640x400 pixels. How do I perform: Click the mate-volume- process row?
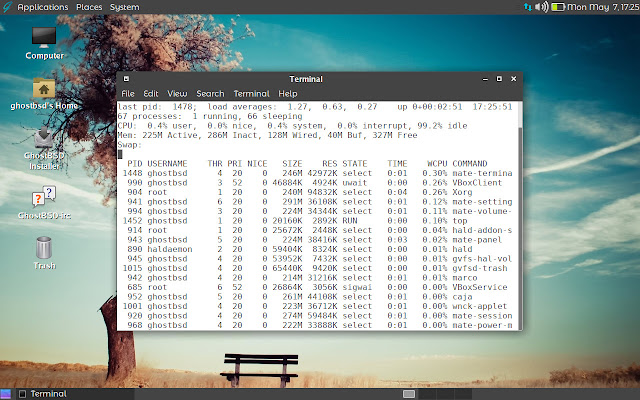315,211
